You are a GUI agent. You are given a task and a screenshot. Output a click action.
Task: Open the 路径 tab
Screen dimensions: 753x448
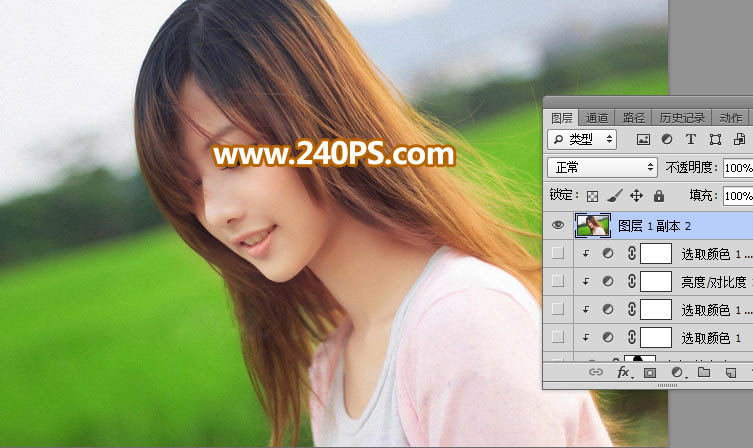pyautogui.click(x=633, y=118)
